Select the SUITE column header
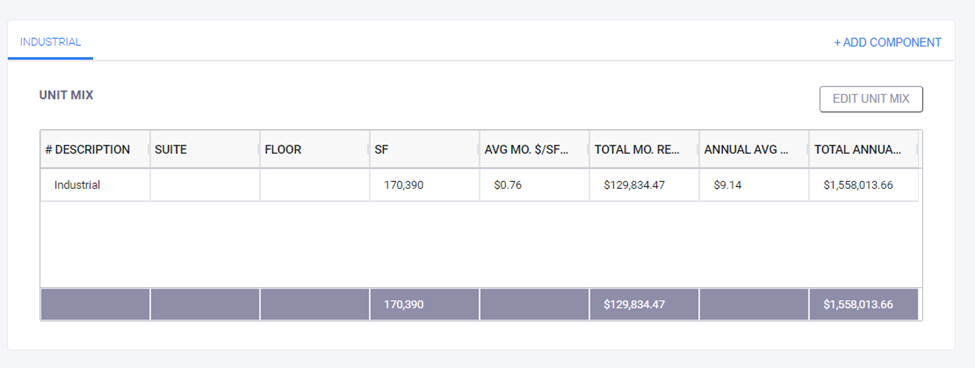 click(x=205, y=149)
